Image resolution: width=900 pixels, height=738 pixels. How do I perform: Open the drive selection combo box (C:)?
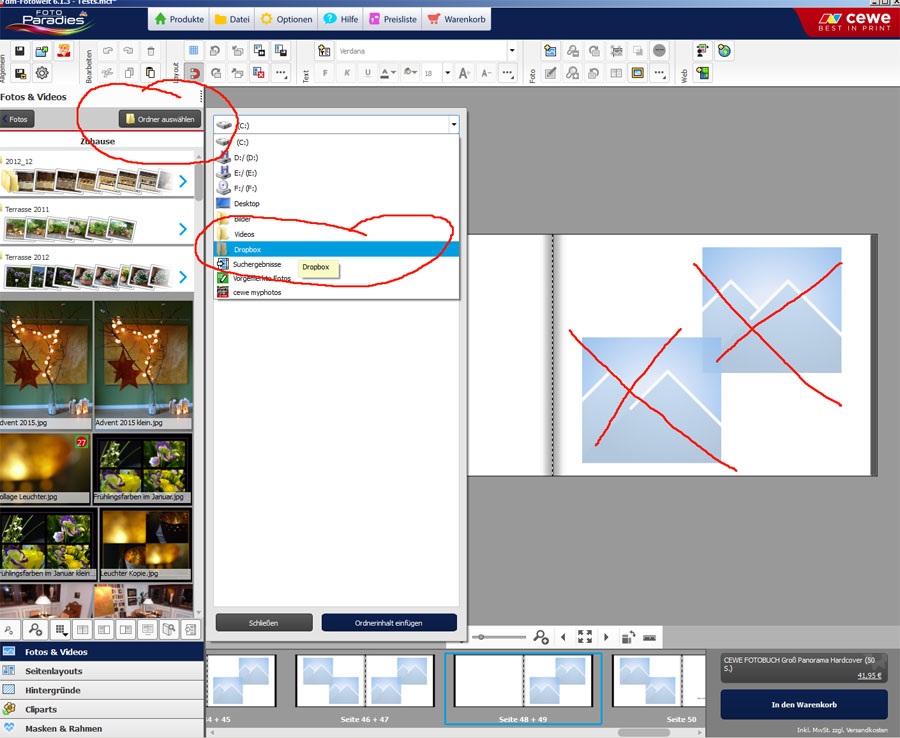coord(336,125)
